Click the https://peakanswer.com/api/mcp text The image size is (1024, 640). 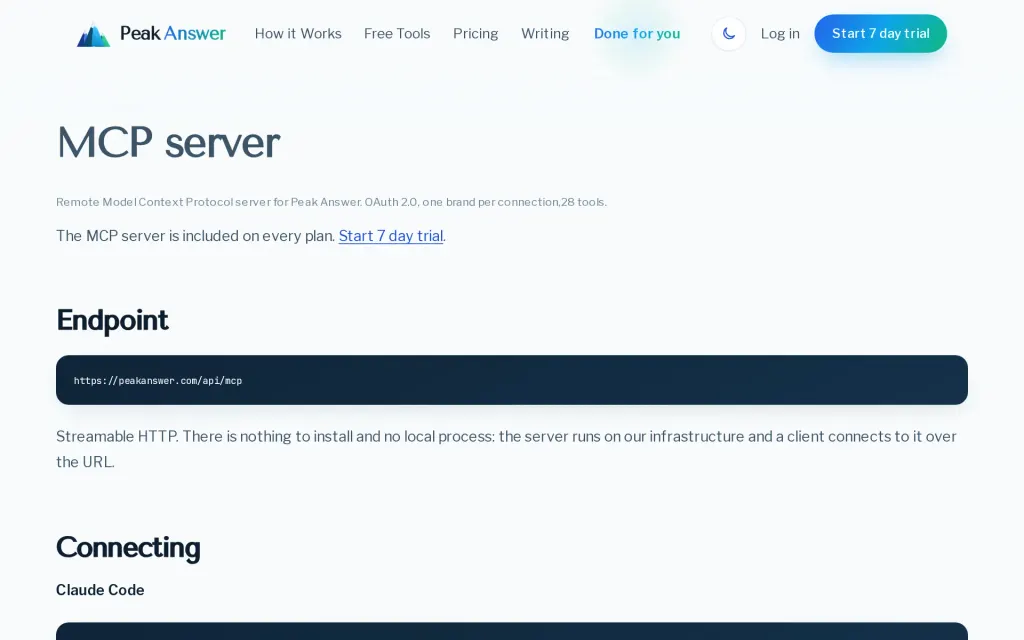pyautogui.click(x=158, y=381)
